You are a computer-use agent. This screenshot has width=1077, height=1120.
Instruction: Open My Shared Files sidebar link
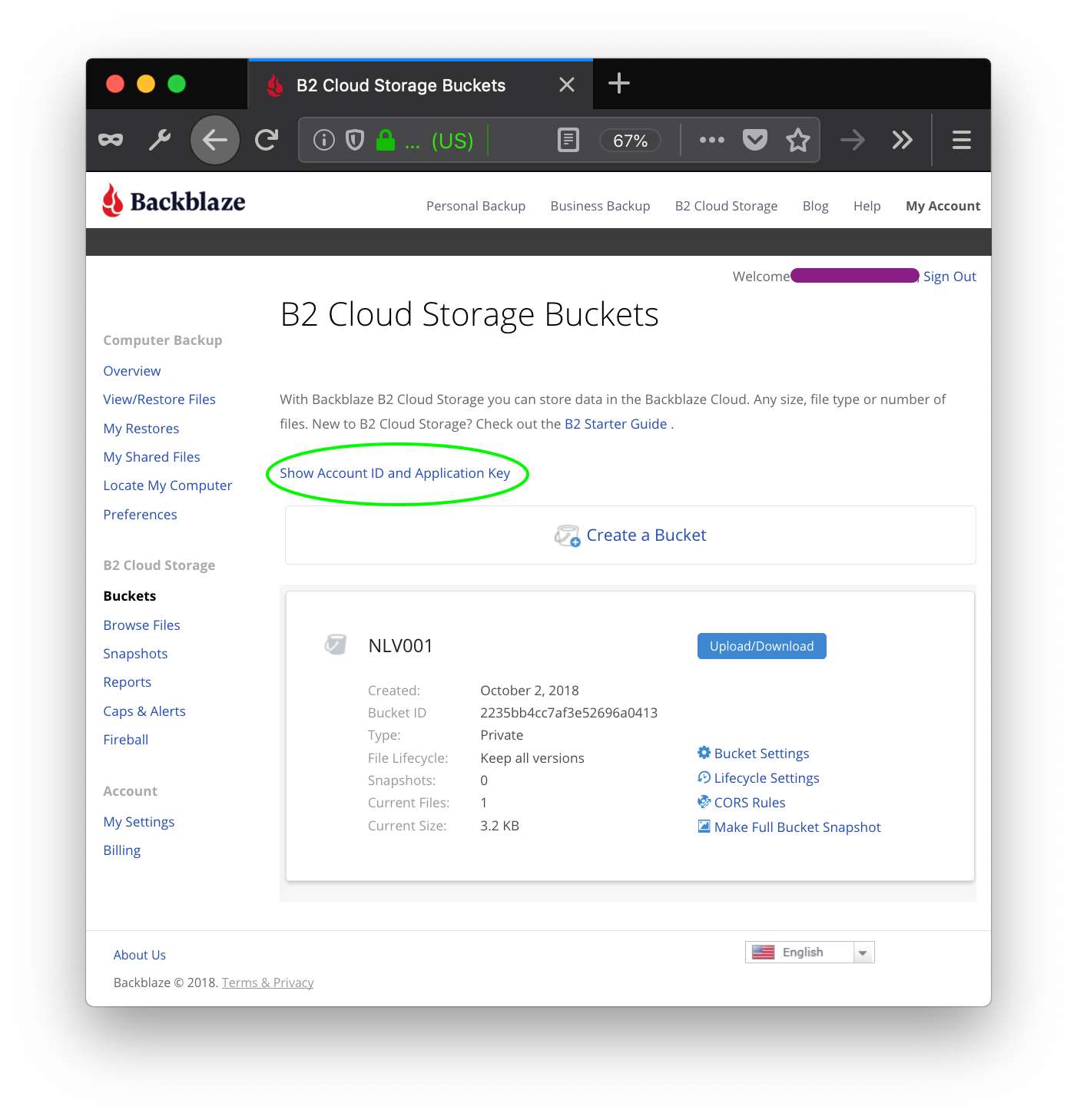(152, 457)
